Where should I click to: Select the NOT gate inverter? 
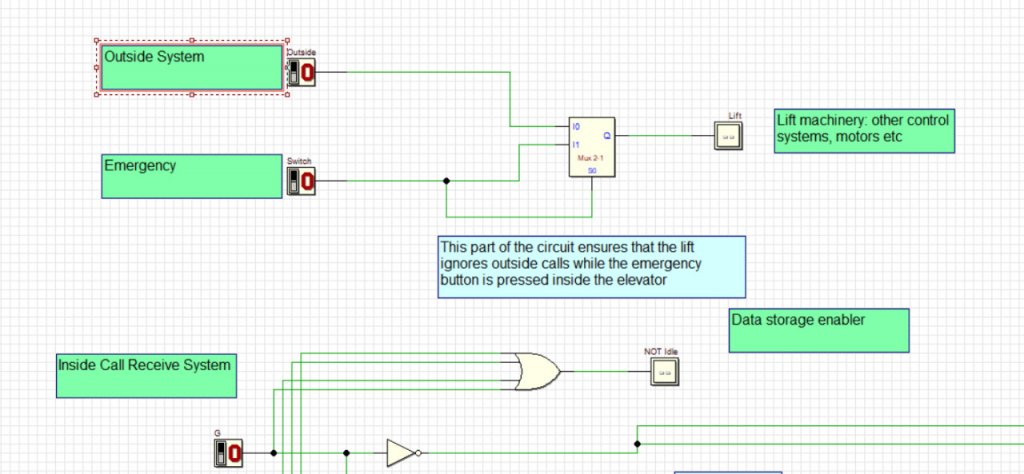point(402,453)
